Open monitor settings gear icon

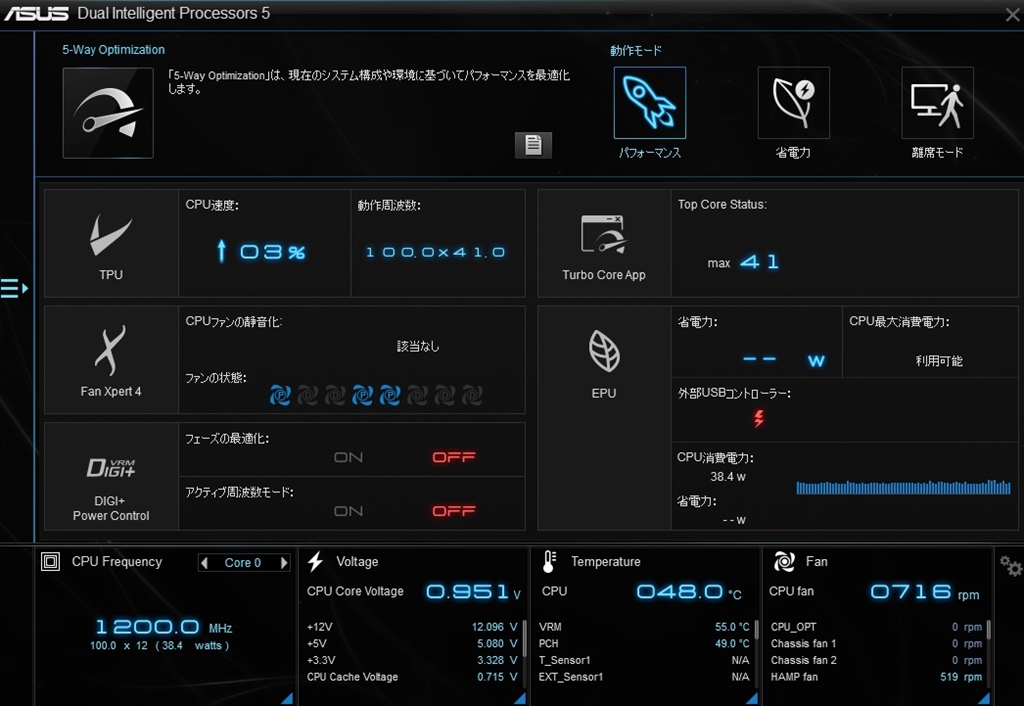(x=1010, y=566)
